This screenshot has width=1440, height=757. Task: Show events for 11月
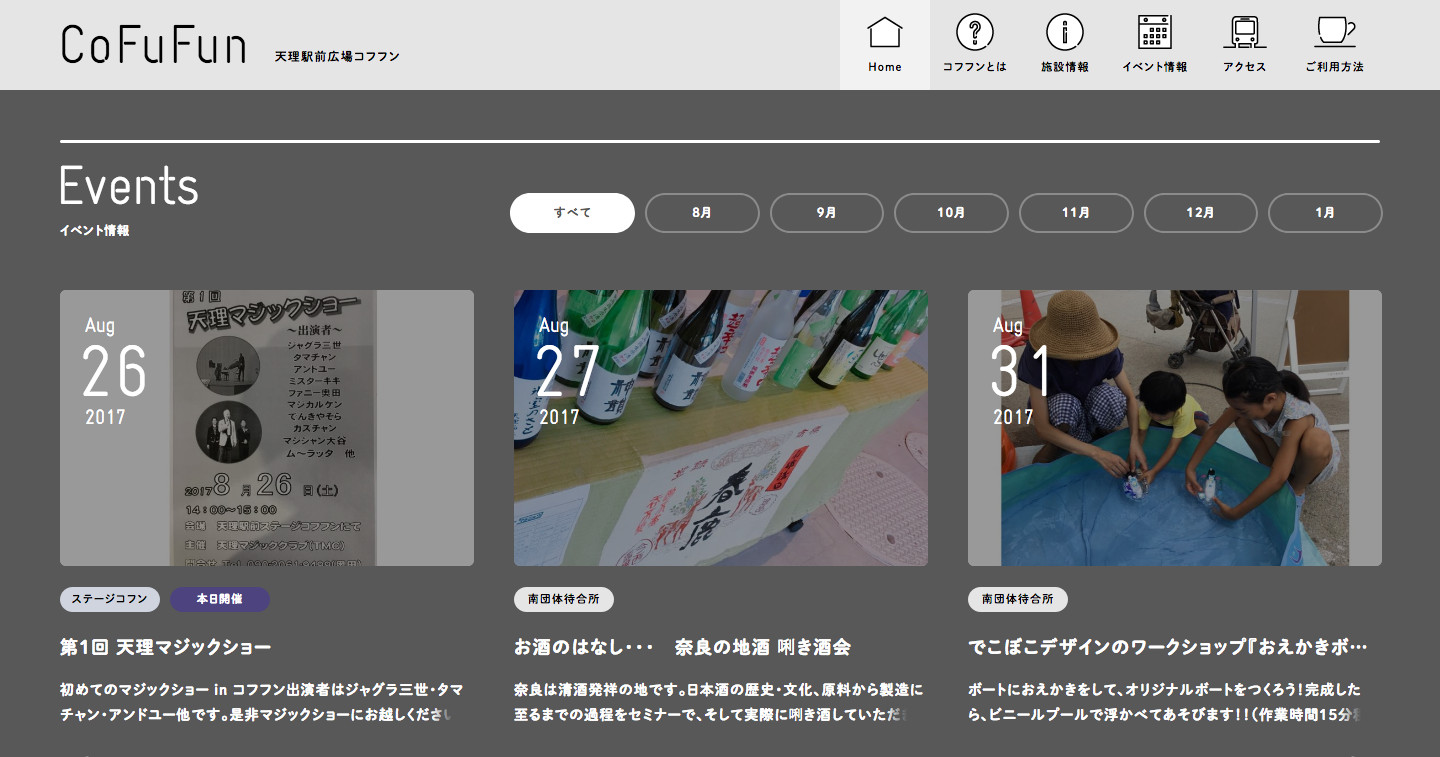click(1076, 213)
